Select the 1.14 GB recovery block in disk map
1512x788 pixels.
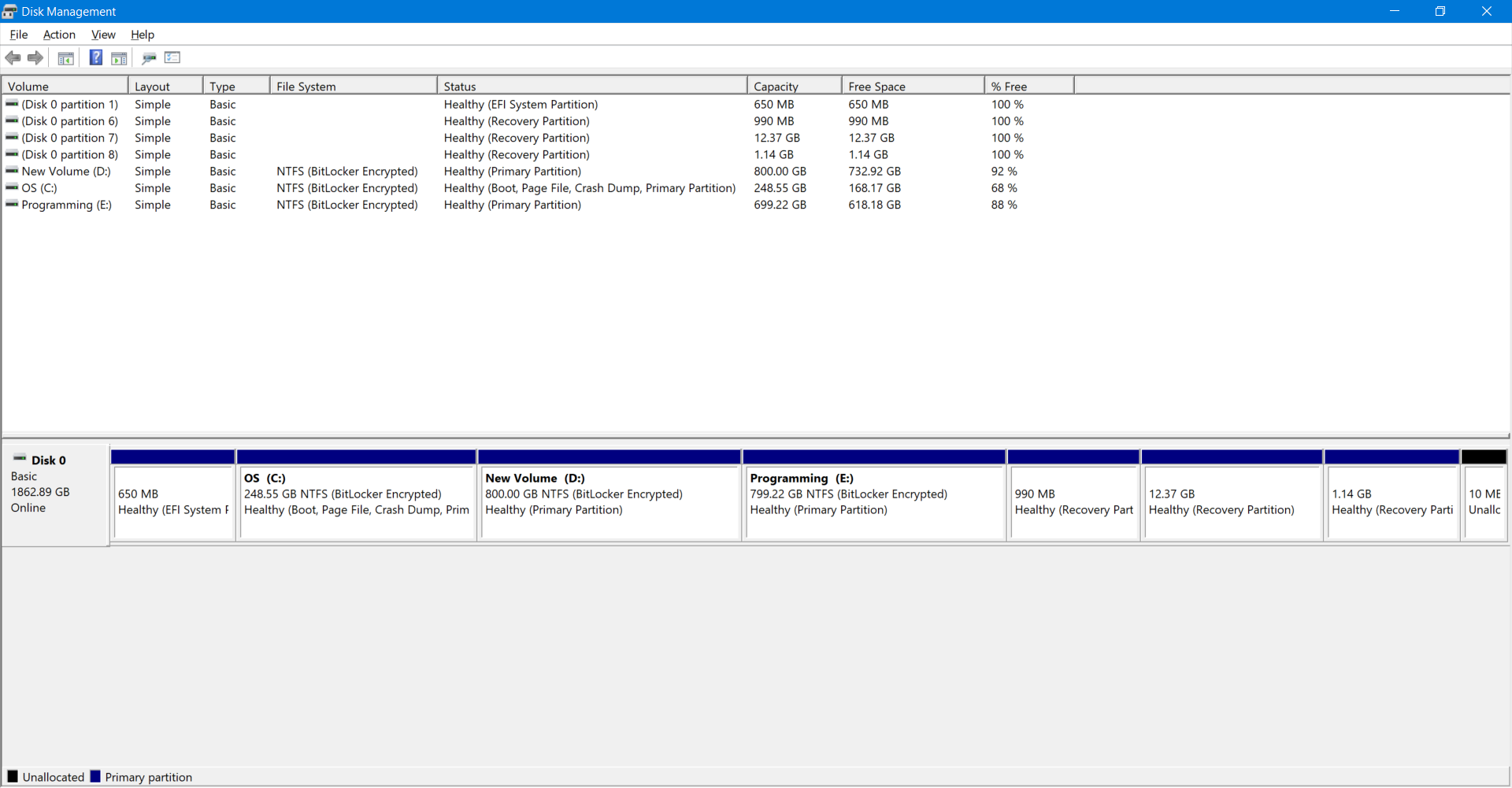(x=1392, y=495)
